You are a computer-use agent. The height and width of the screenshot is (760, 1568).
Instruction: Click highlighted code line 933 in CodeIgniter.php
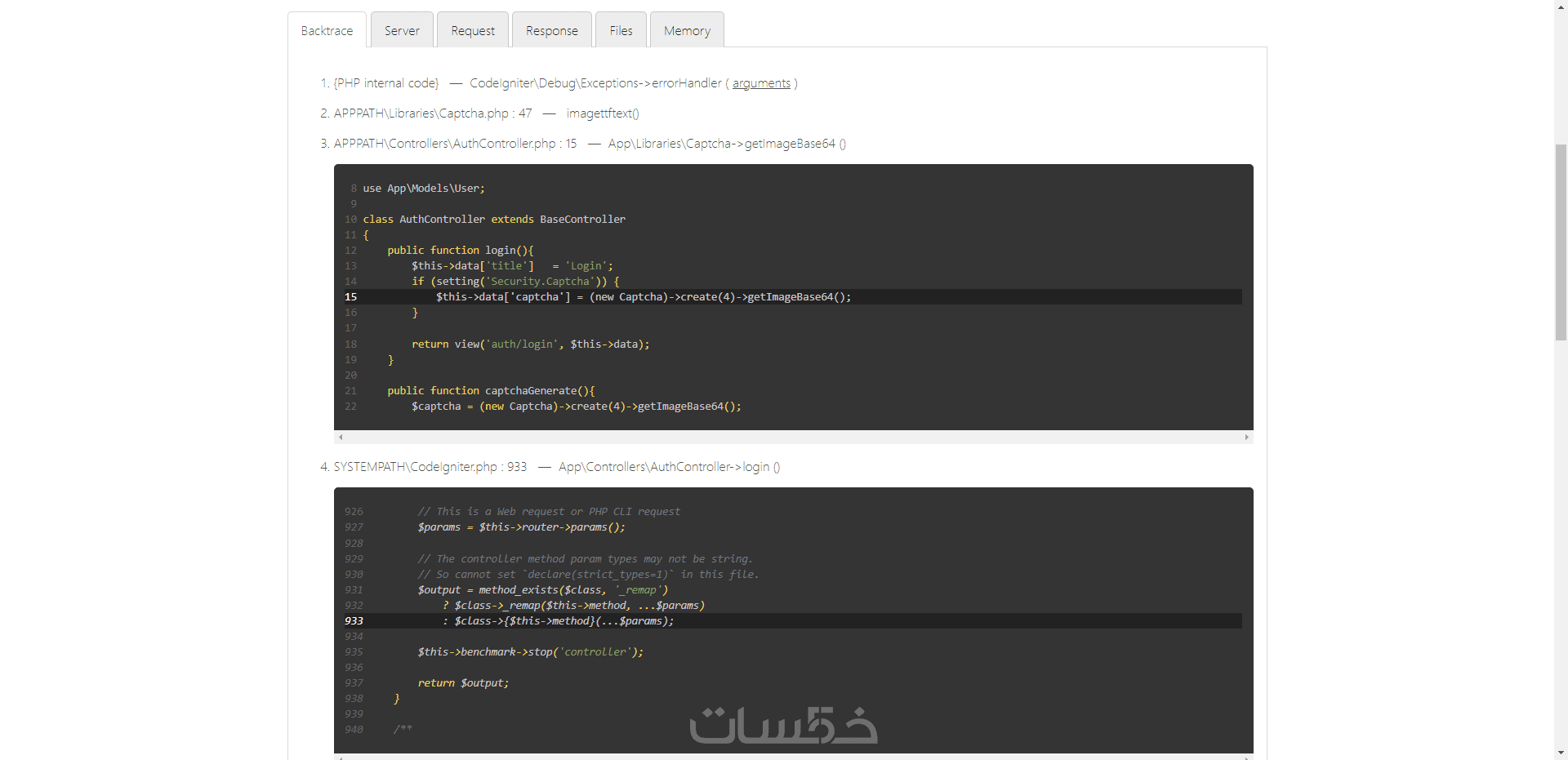click(x=792, y=621)
